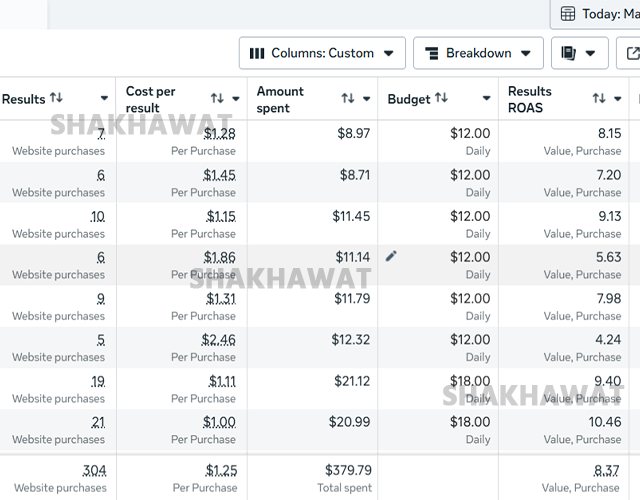Expand Results column options caret
Viewport: 640px width, 500px height.
105,98
